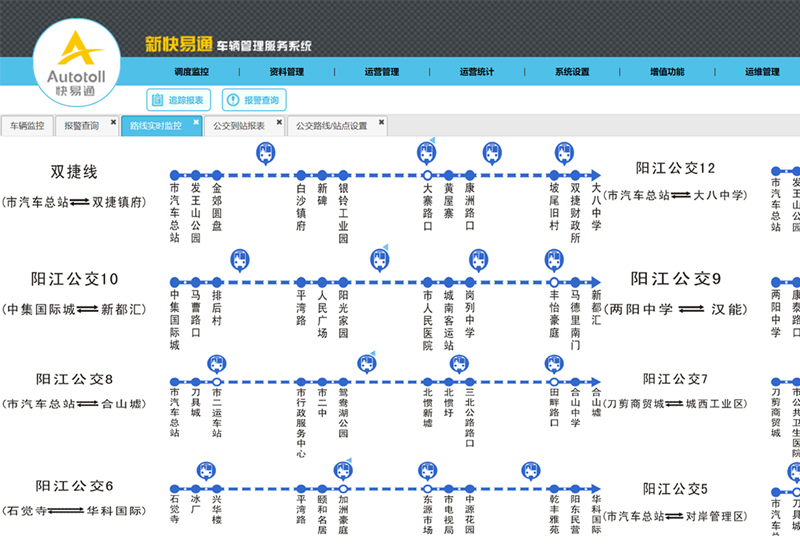Click the 追踪报表 button
The width and height of the screenshot is (800, 560).
point(179,99)
